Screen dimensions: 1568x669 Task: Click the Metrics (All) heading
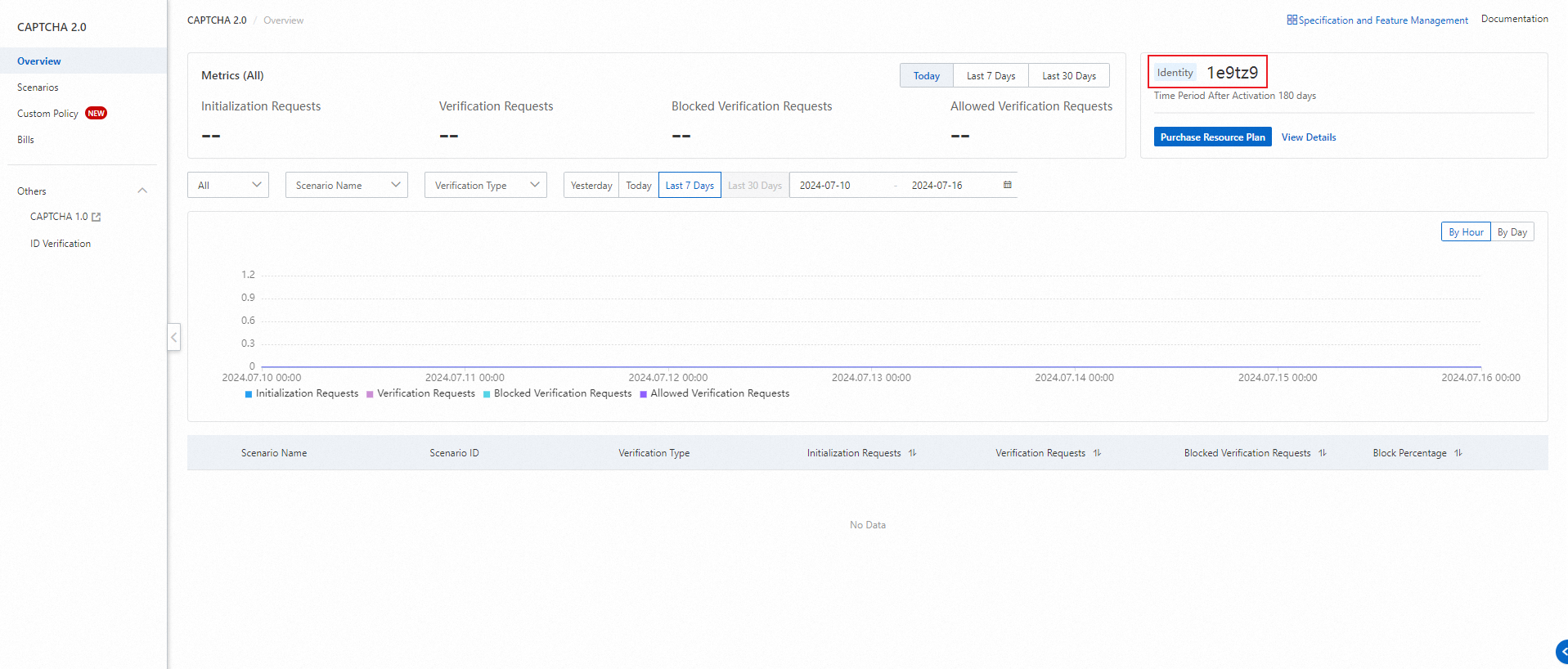pos(232,75)
